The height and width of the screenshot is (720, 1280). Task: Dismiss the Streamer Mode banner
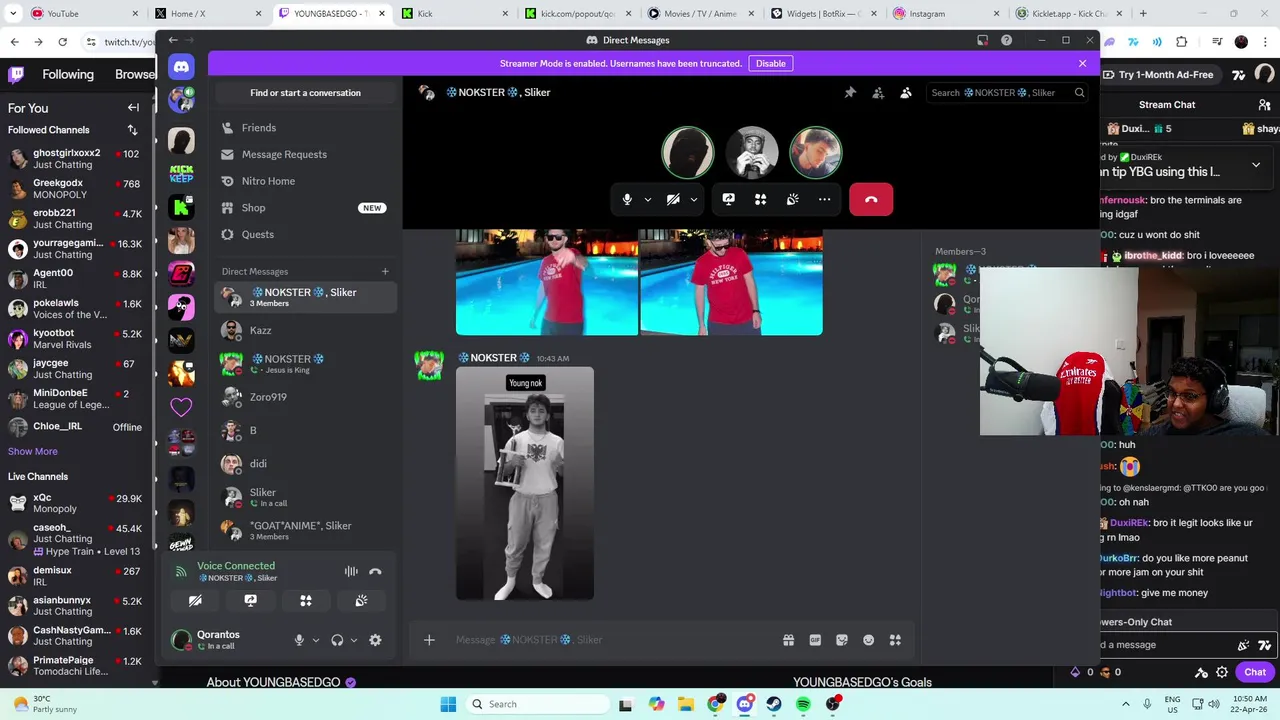pos(1082,63)
